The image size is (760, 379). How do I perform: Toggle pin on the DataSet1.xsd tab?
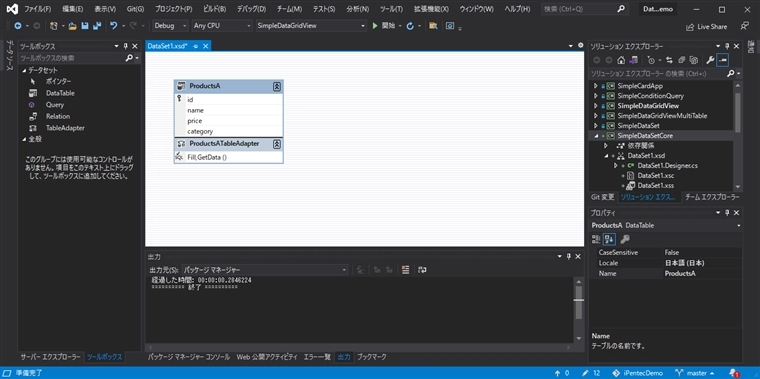pos(196,46)
